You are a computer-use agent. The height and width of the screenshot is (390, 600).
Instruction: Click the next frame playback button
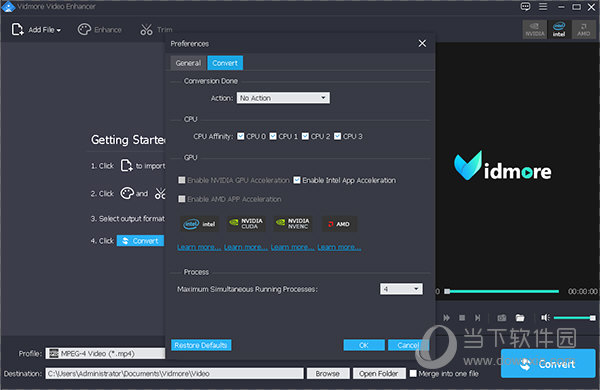(x=478, y=318)
